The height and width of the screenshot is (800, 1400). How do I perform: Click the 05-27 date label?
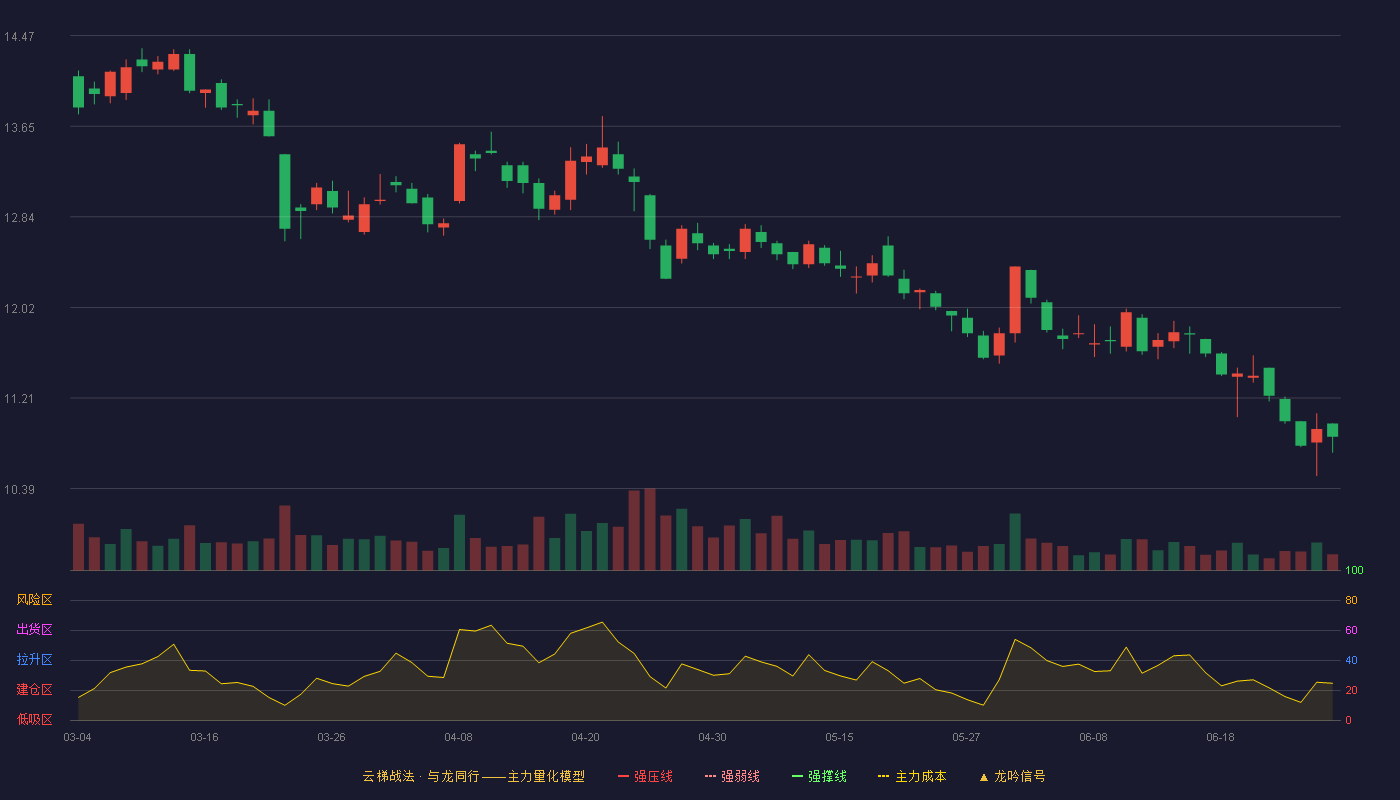[x=966, y=737]
